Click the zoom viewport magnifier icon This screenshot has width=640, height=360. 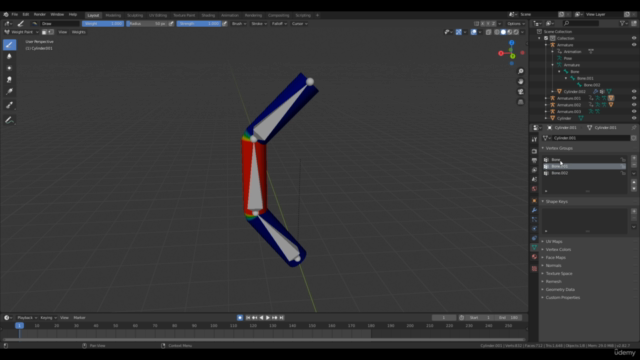520,71
